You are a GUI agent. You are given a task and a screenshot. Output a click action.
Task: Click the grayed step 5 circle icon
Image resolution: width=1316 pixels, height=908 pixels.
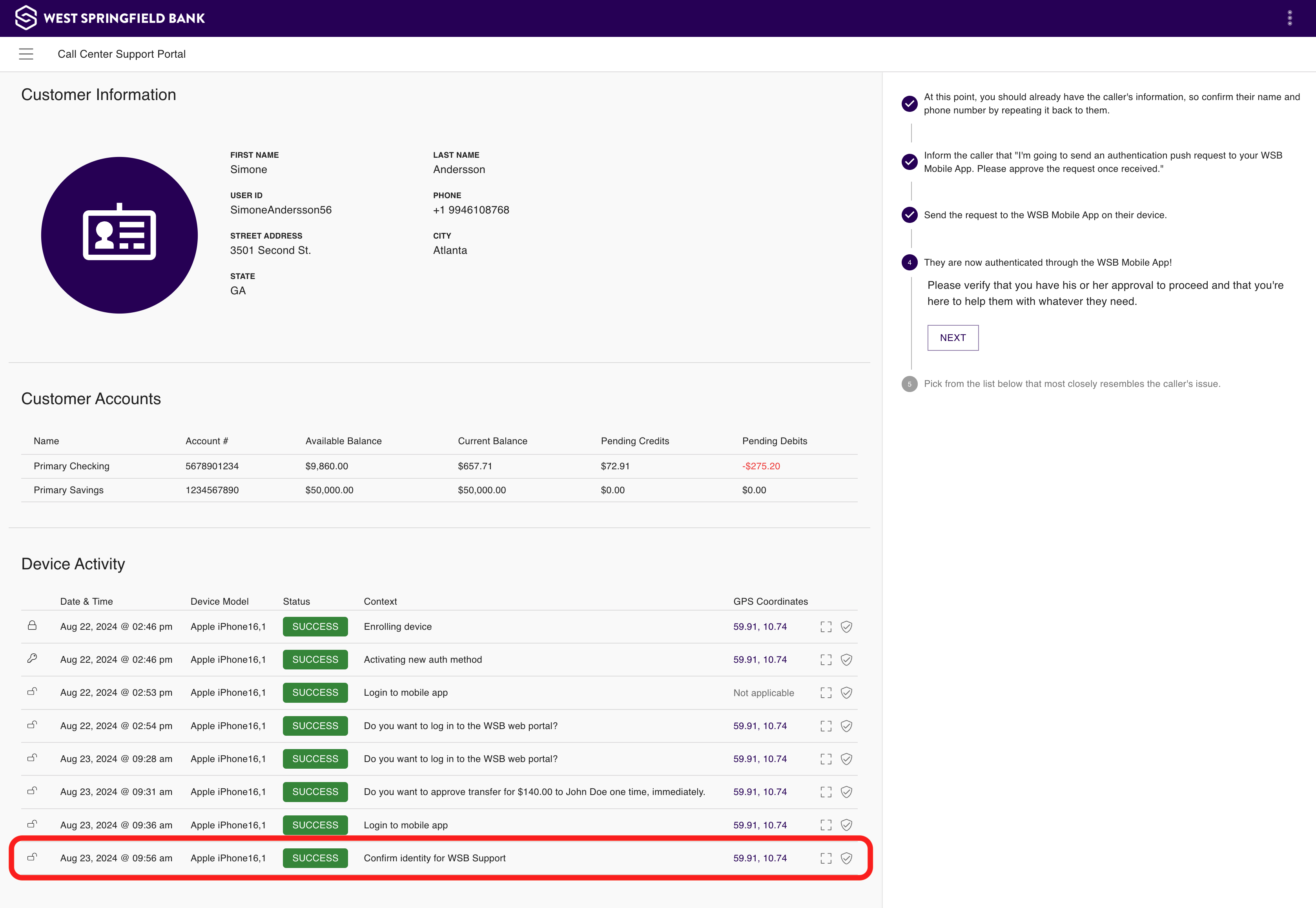click(910, 384)
